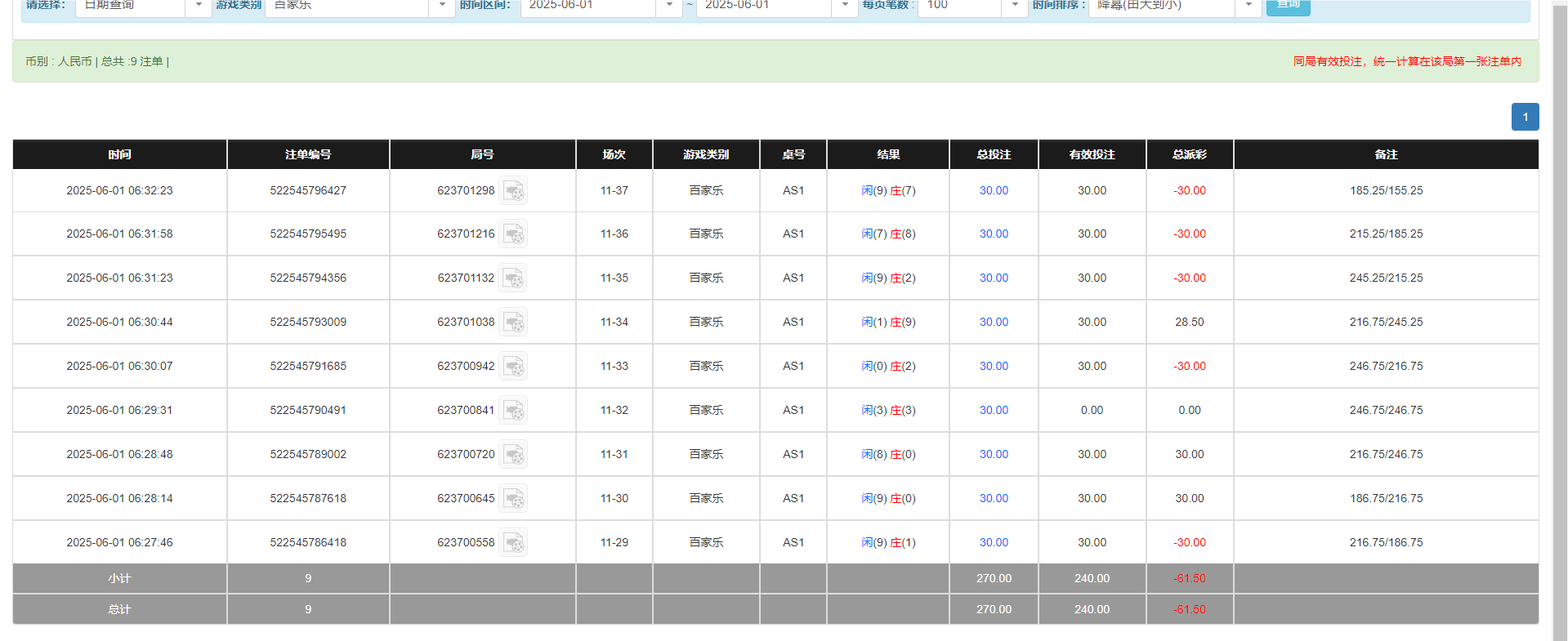Image resolution: width=1568 pixels, height=641 pixels.
Task: Click the blue 查询 search button
Action: coord(1288,6)
